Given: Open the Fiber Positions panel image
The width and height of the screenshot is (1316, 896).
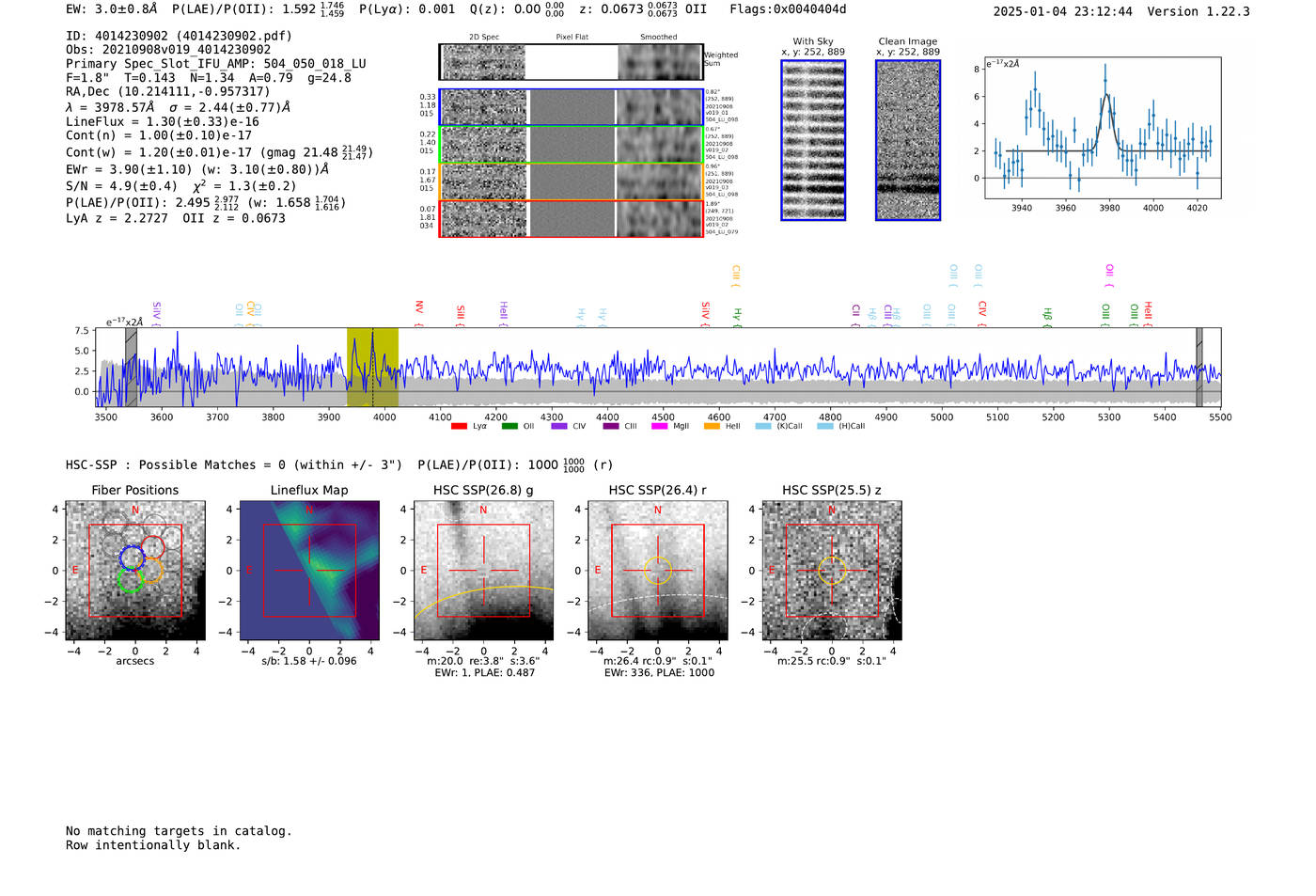Looking at the screenshot, I should (135, 571).
